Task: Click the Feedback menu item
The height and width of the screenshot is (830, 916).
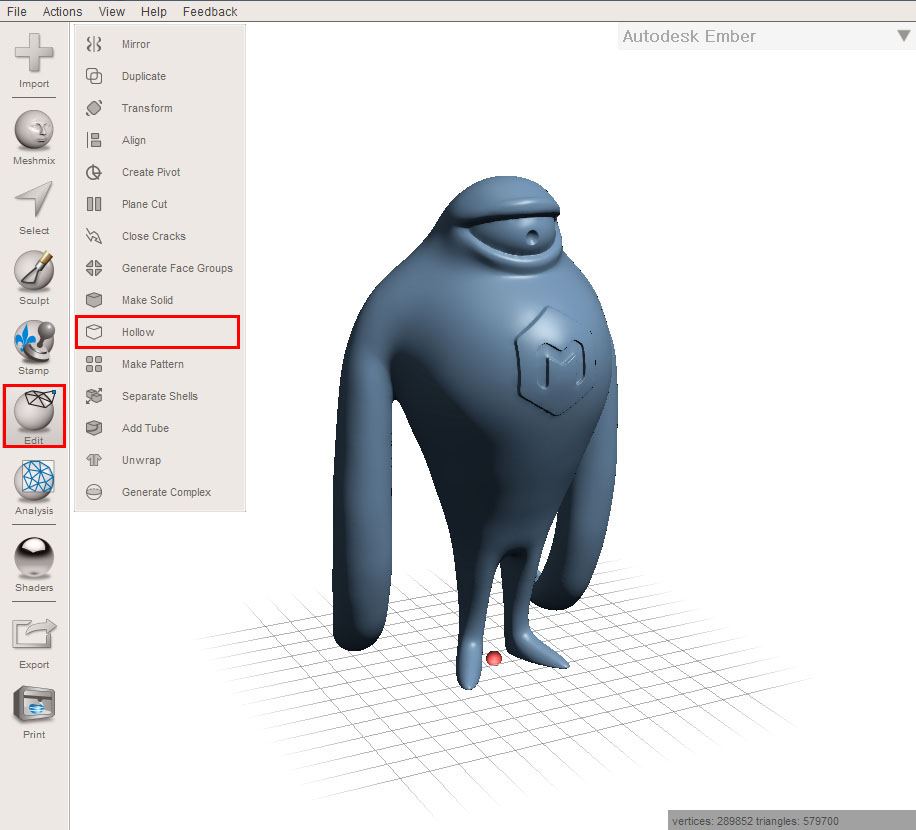Action: pyautogui.click(x=210, y=12)
